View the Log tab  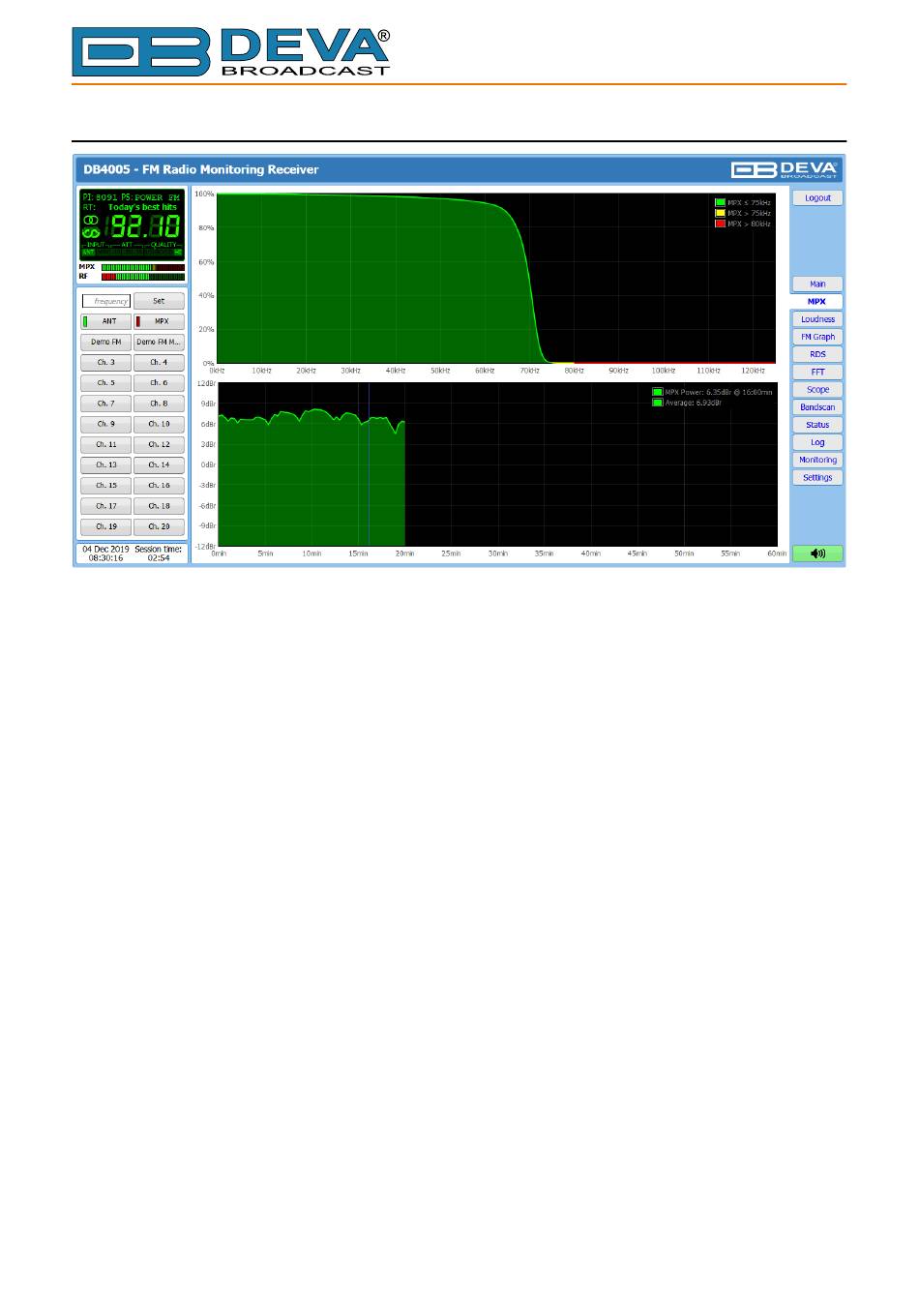(x=817, y=442)
